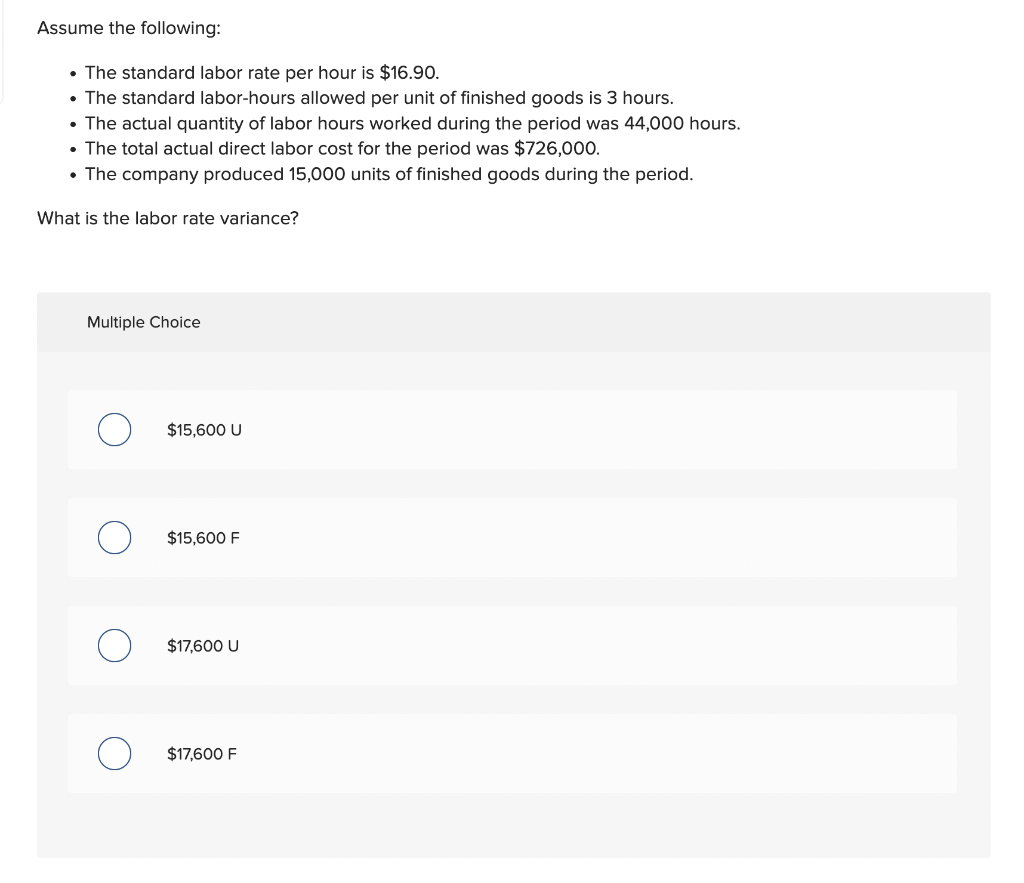Screen dimensions: 1024x883
Task: Choose the answer option labeled $17,600 F
Action: pyautogui.click(x=203, y=753)
